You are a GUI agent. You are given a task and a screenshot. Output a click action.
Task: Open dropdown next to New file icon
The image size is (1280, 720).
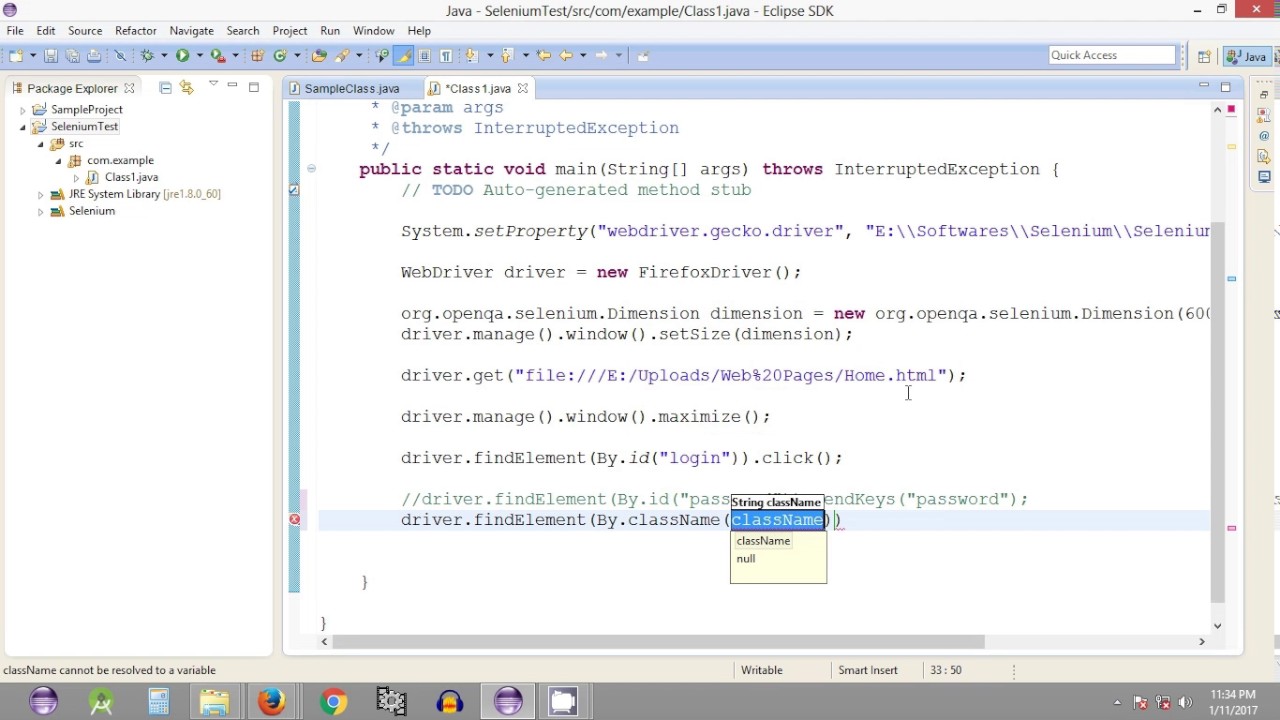(33, 56)
